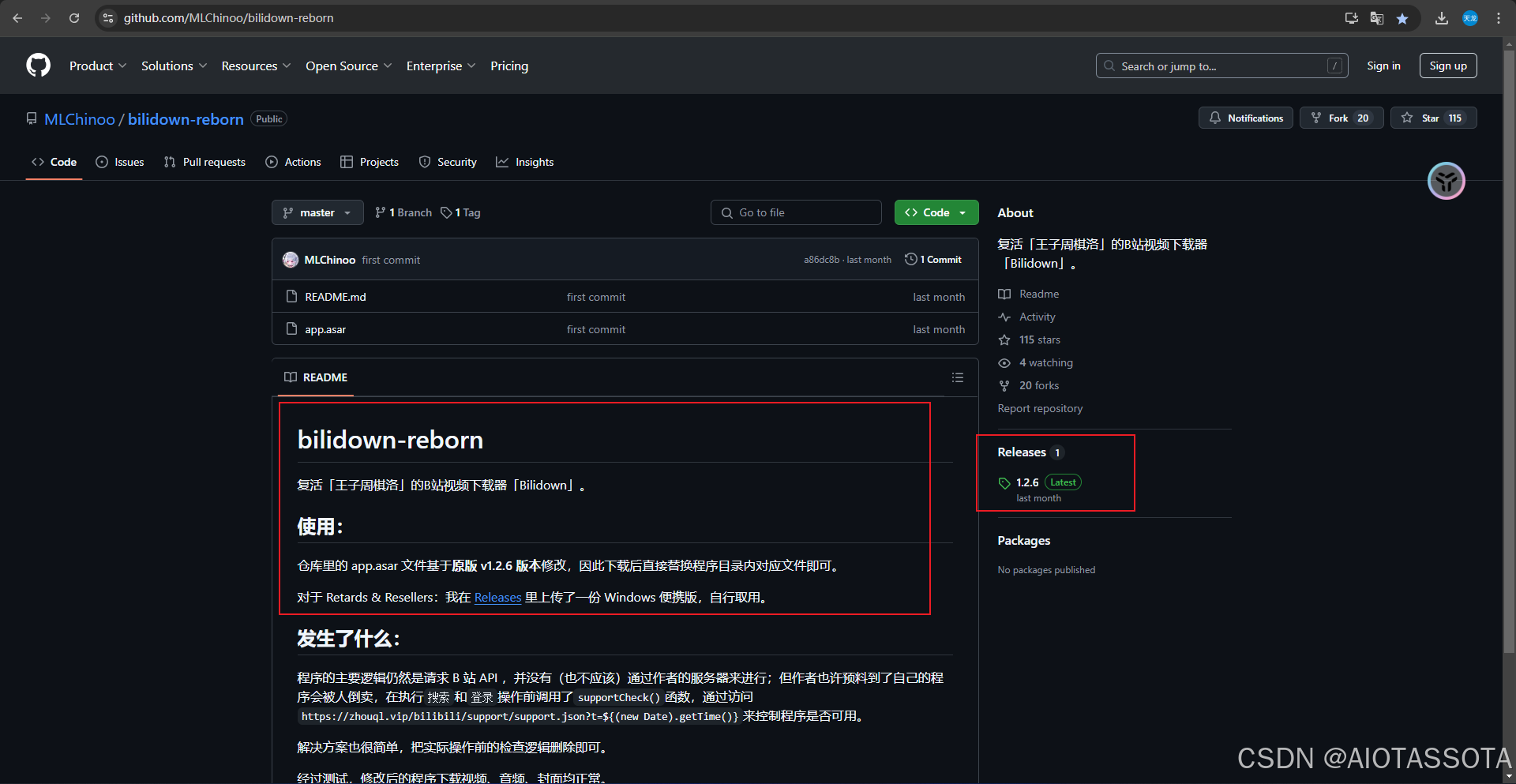The width and height of the screenshot is (1516, 784).
Task: Open the Chrome three-dot menu
Action: (x=1499, y=18)
